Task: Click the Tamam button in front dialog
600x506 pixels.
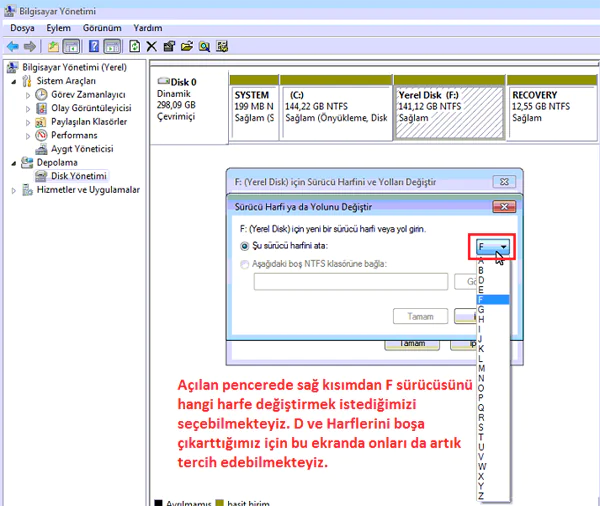Action: pos(420,317)
